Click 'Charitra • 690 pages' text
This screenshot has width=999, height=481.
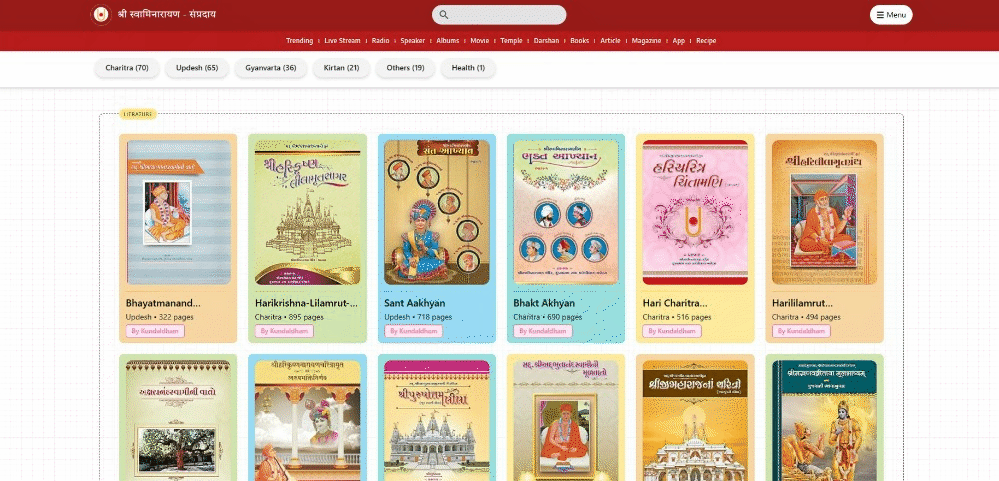[549, 317]
